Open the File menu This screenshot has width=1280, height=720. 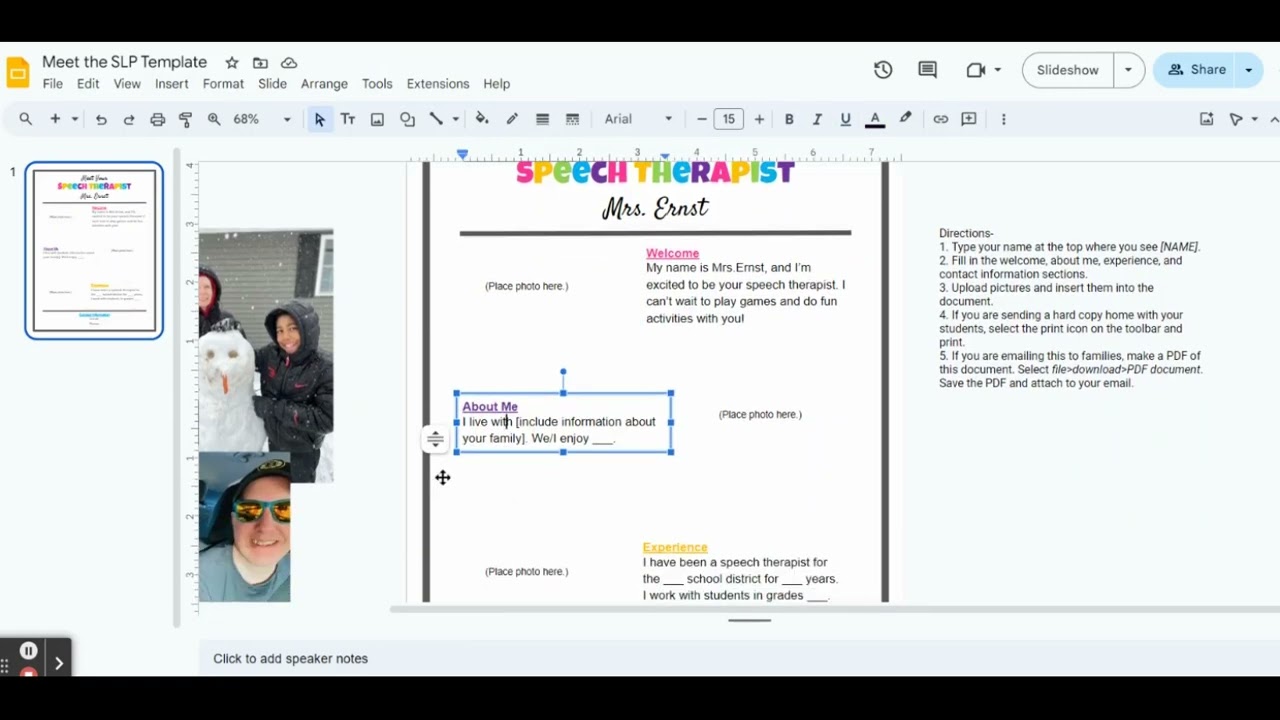click(x=53, y=84)
